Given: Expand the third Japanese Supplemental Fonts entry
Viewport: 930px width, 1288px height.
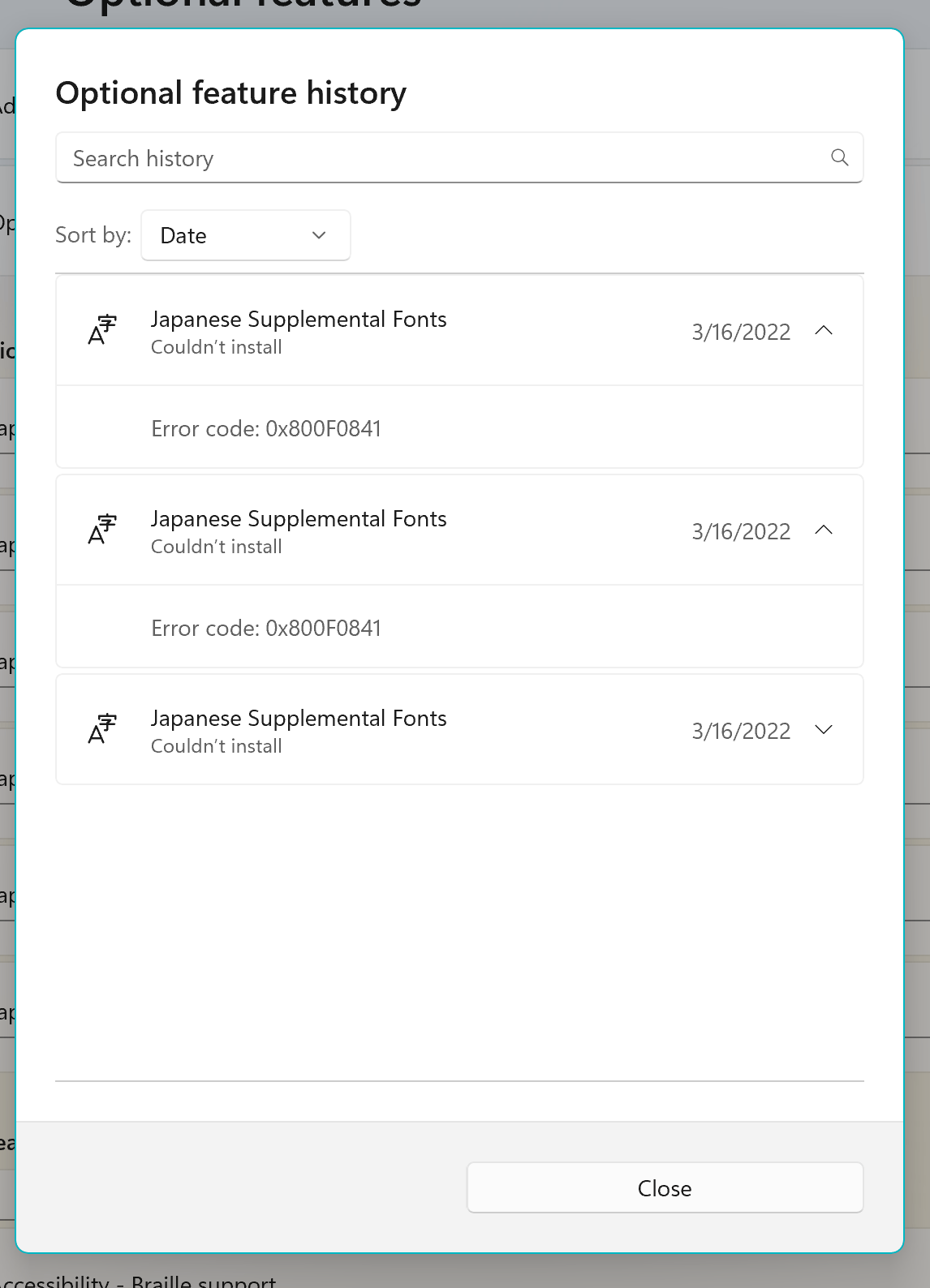Looking at the screenshot, I should coord(824,730).
